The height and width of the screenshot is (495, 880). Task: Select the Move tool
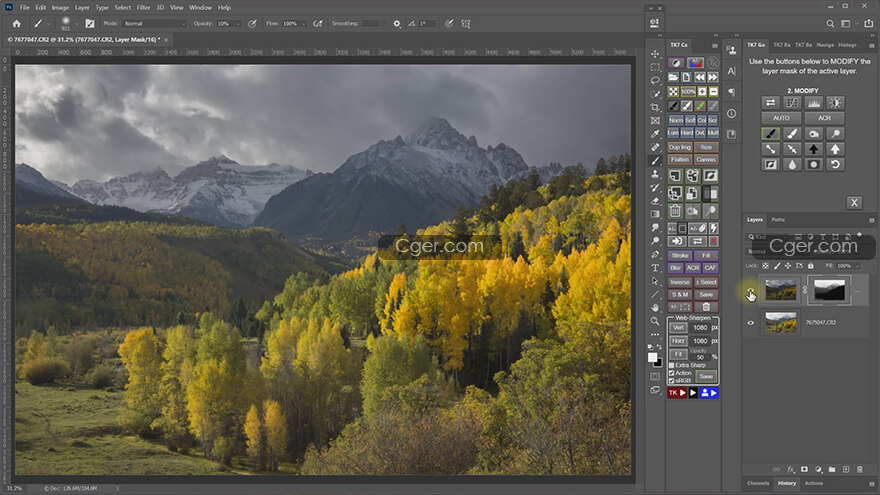pos(655,54)
